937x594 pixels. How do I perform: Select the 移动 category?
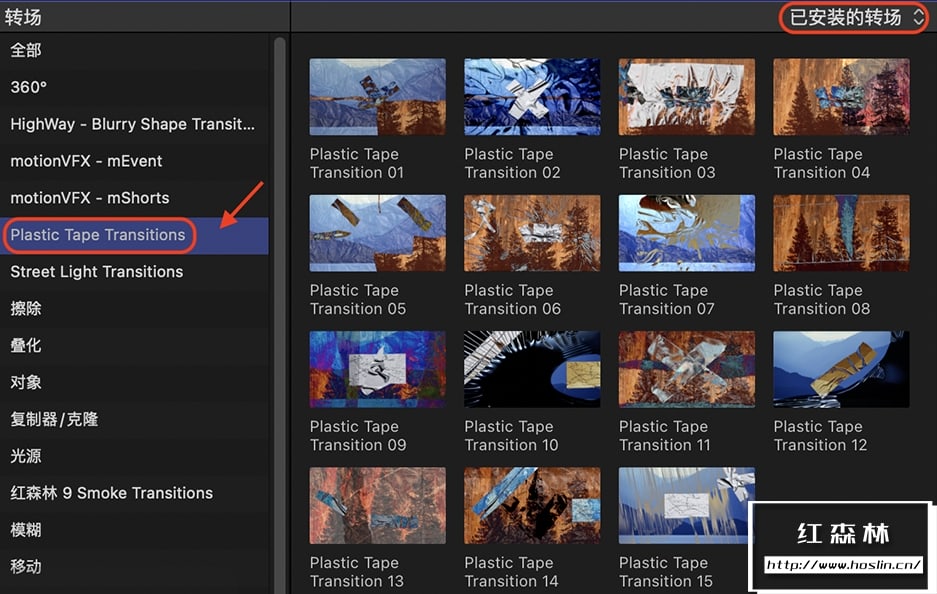point(134,567)
